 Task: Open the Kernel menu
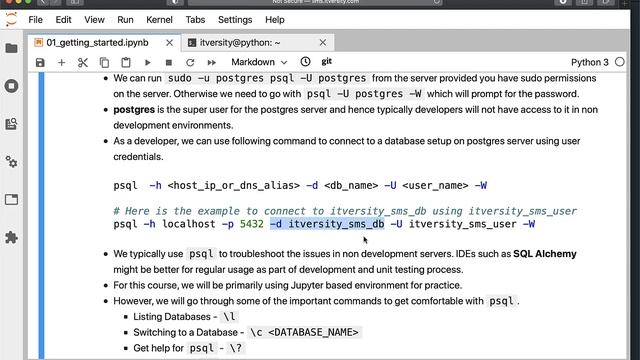[159, 20]
